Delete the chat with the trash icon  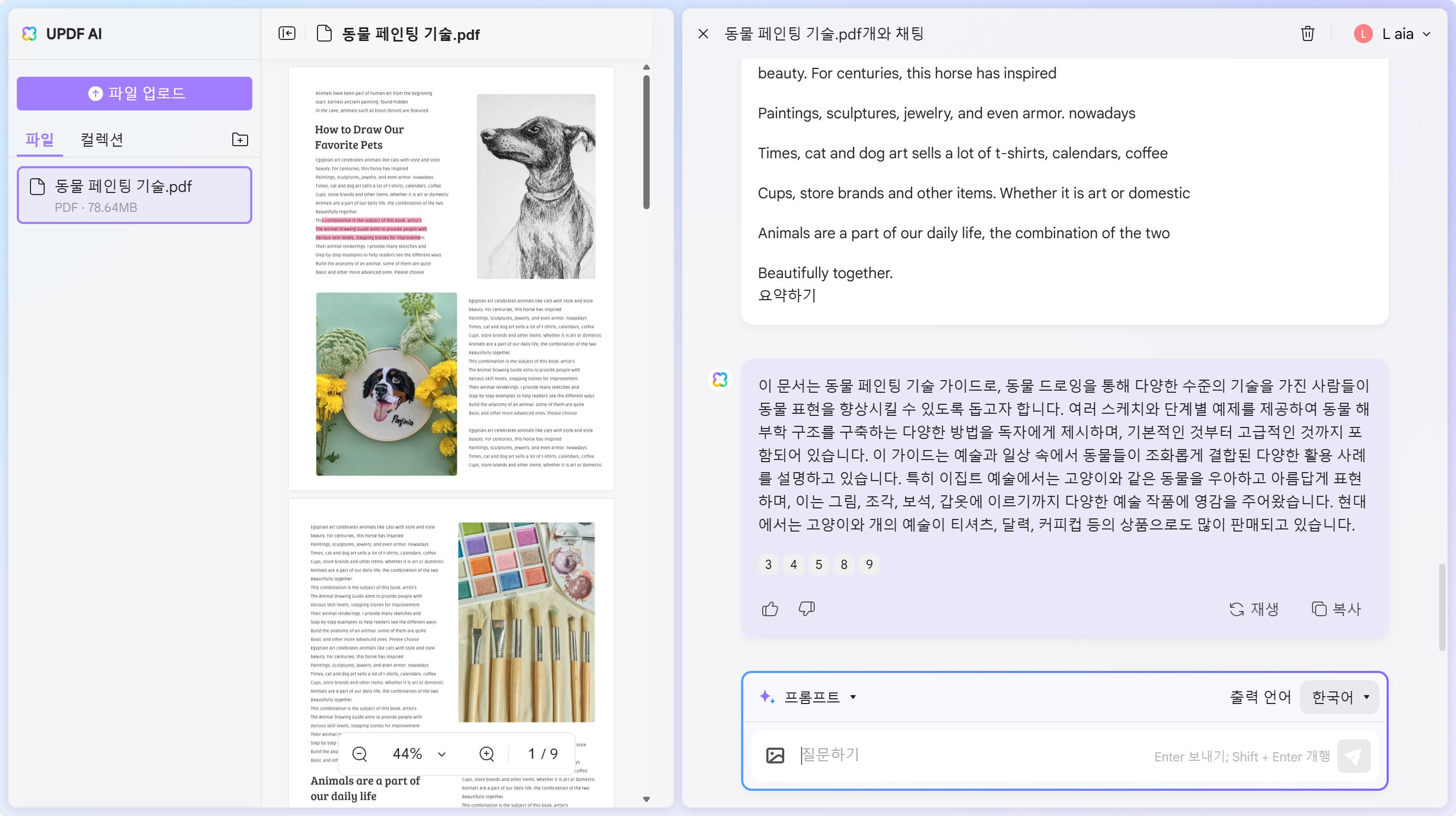[x=1307, y=34]
